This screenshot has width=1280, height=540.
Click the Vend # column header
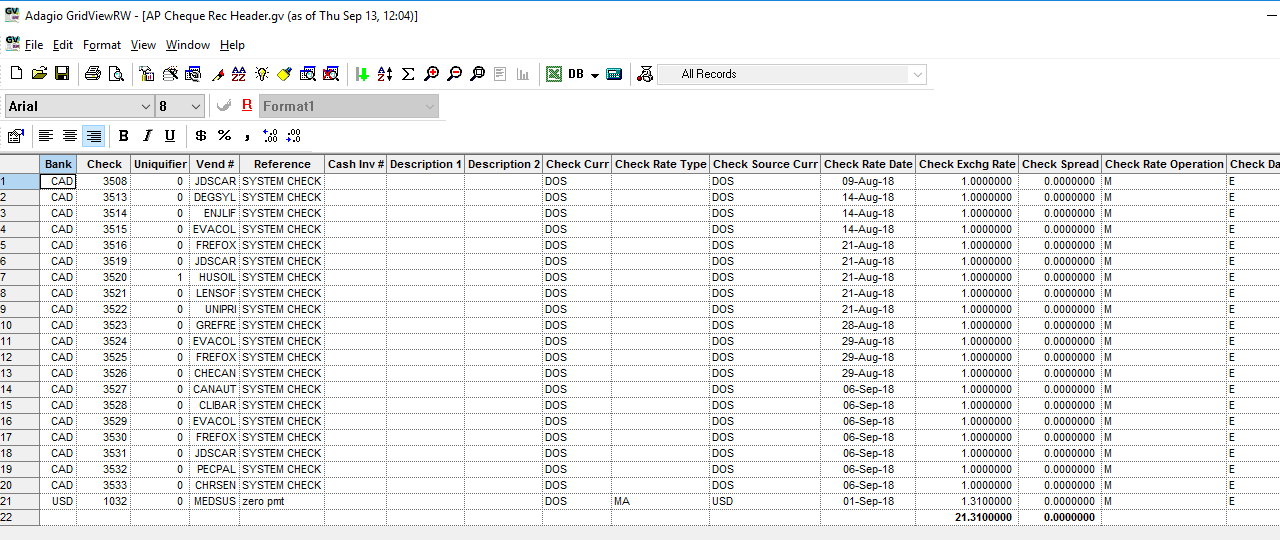[215, 164]
